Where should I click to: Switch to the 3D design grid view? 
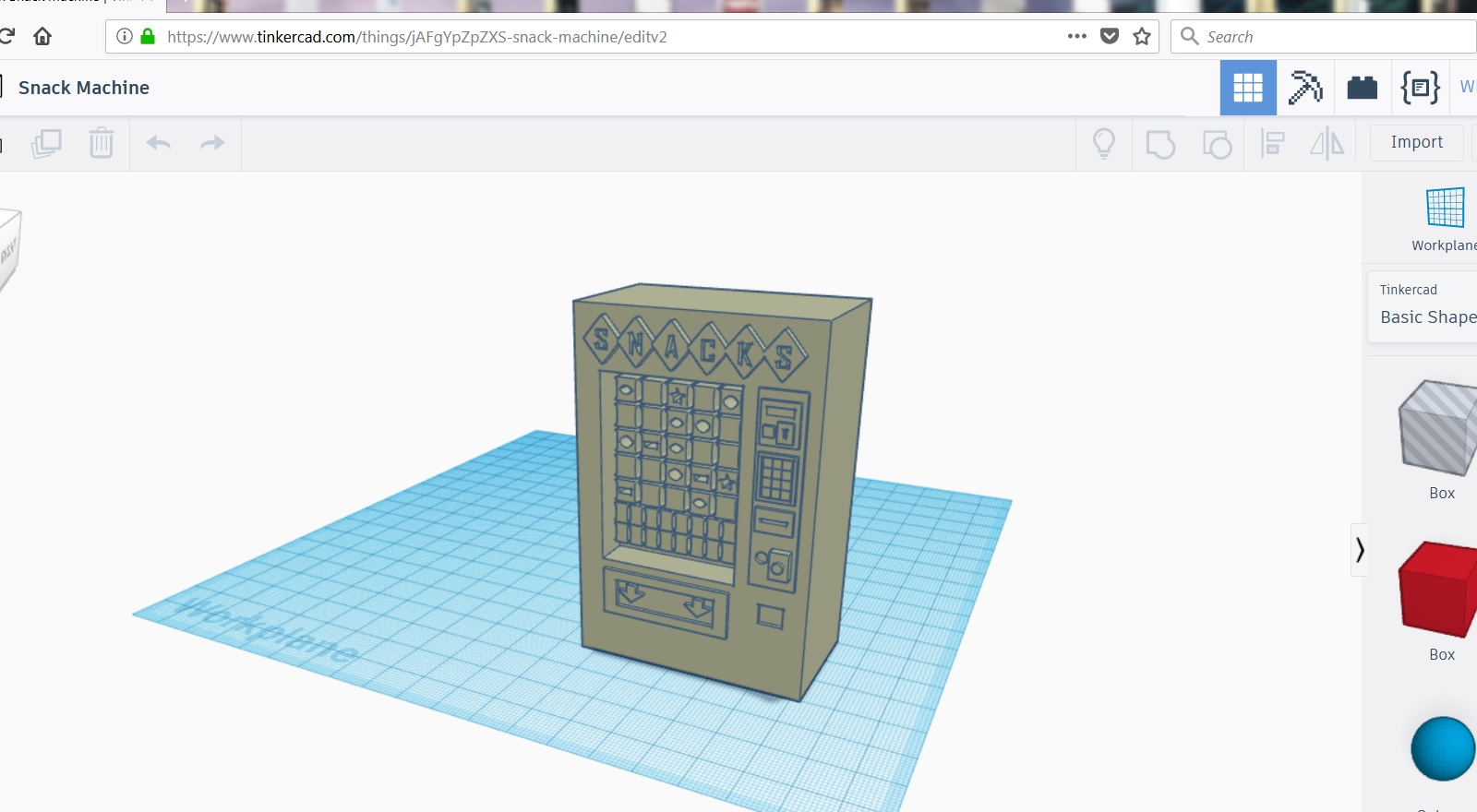click(x=1248, y=88)
